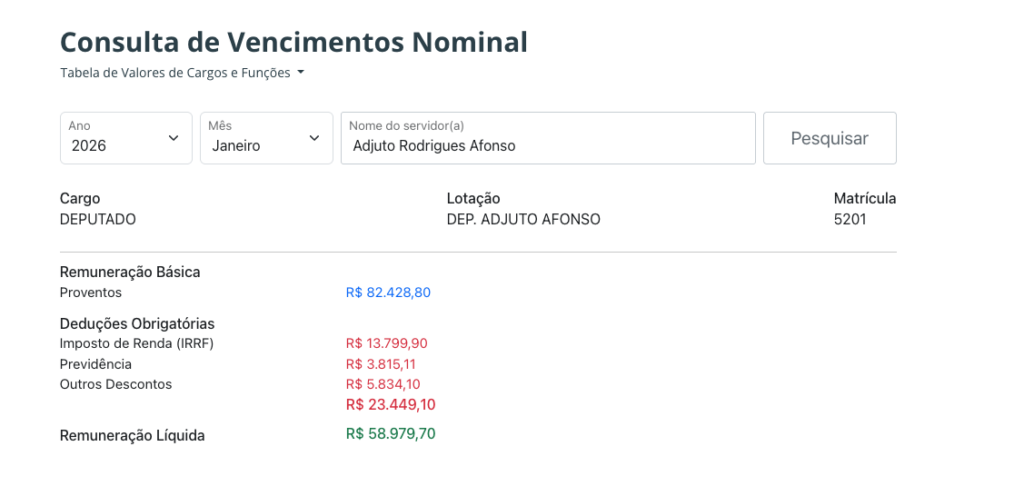The height and width of the screenshot is (486, 1024).
Task: Click the matrícula number 5201
Action: pos(850,219)
